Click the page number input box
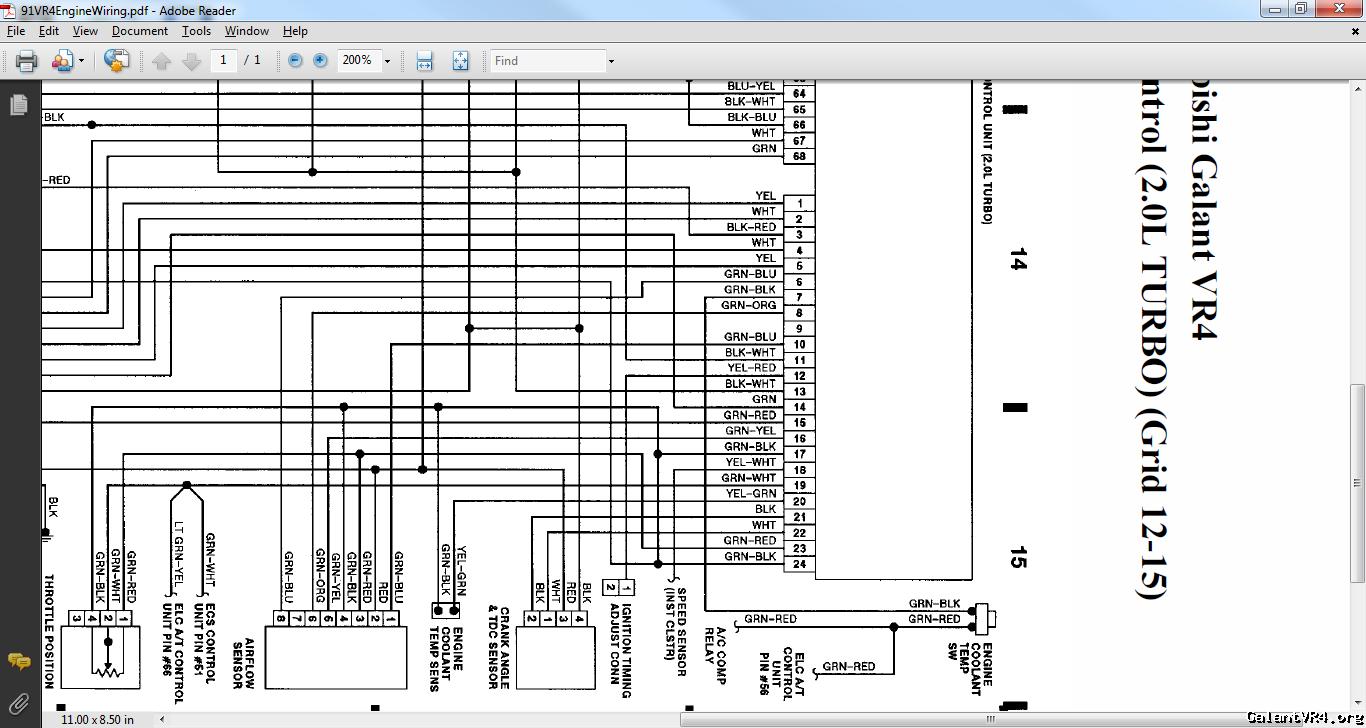The image size is (1366, 728). [223, 60]
